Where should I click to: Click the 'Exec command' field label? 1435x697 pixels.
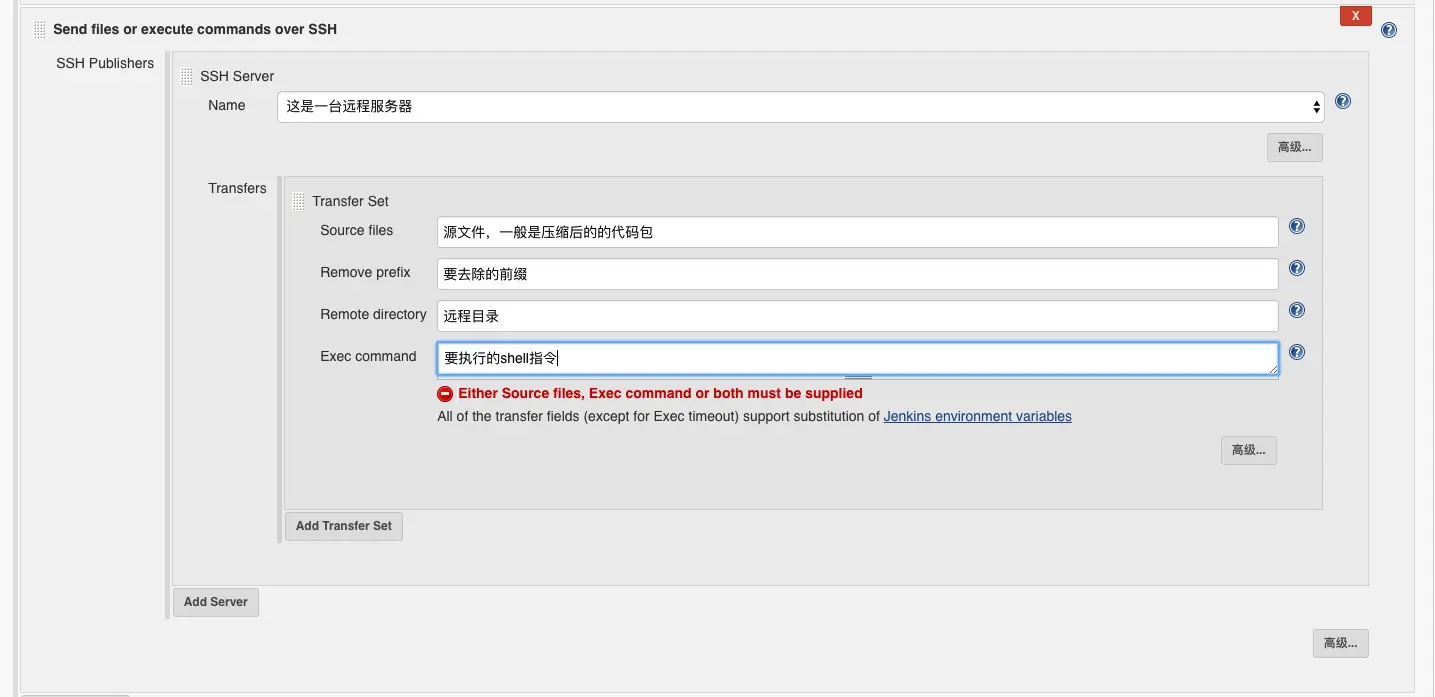pyautogui.click(x=368, y=356)
